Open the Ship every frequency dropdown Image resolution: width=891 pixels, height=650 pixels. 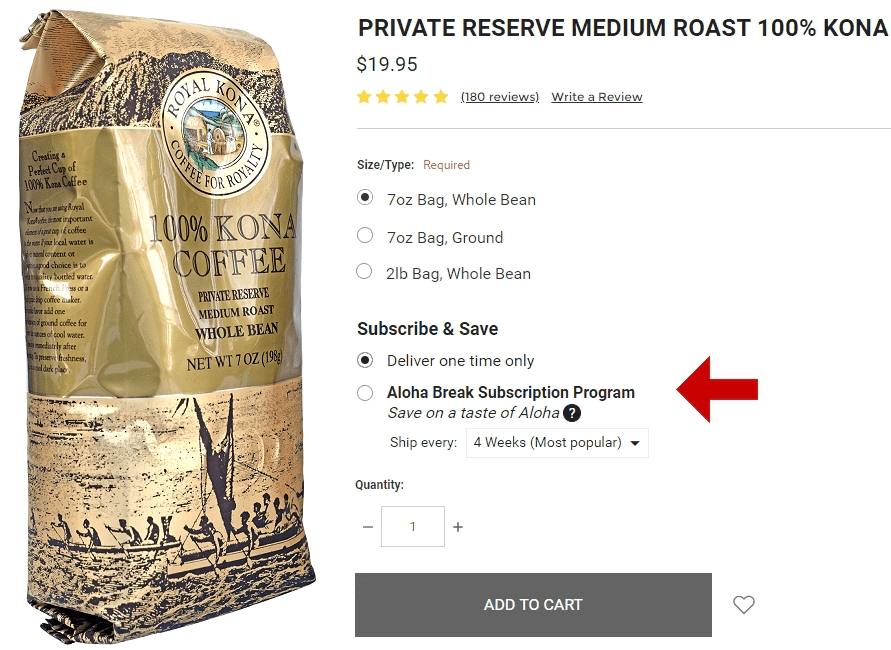[557, 443]
